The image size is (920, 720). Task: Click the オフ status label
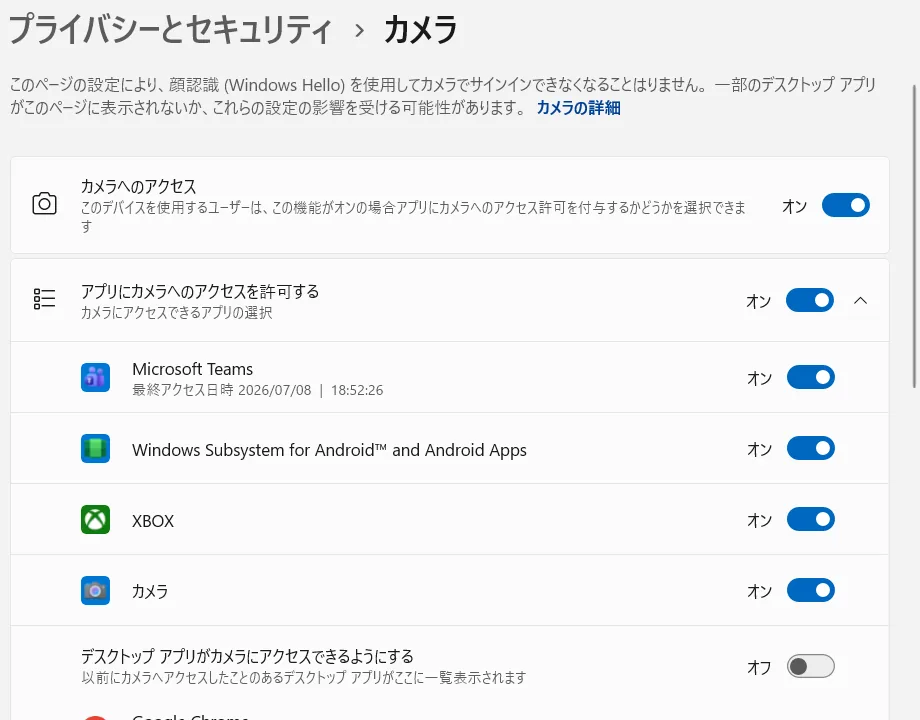pos(759,667)
